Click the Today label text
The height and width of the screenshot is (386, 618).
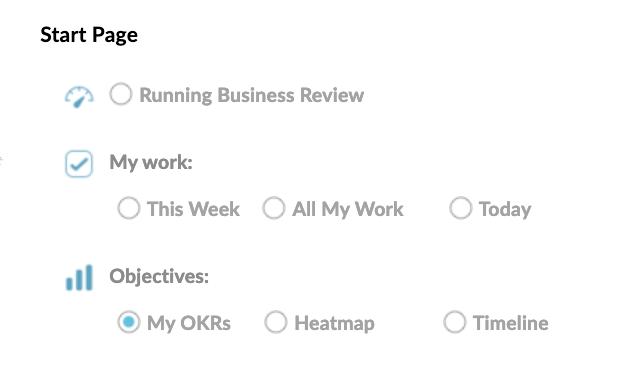[505, 209]
